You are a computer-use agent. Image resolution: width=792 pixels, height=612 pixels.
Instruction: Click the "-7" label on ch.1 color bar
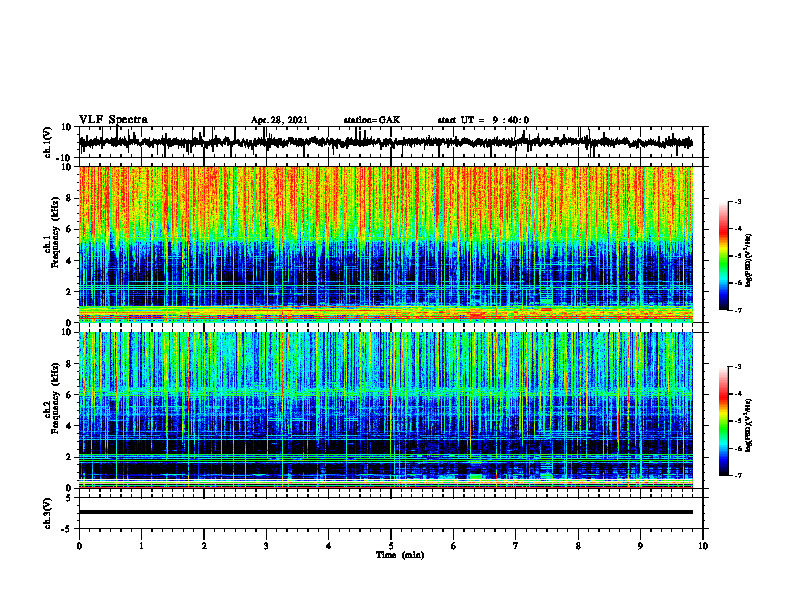point(738,310)
